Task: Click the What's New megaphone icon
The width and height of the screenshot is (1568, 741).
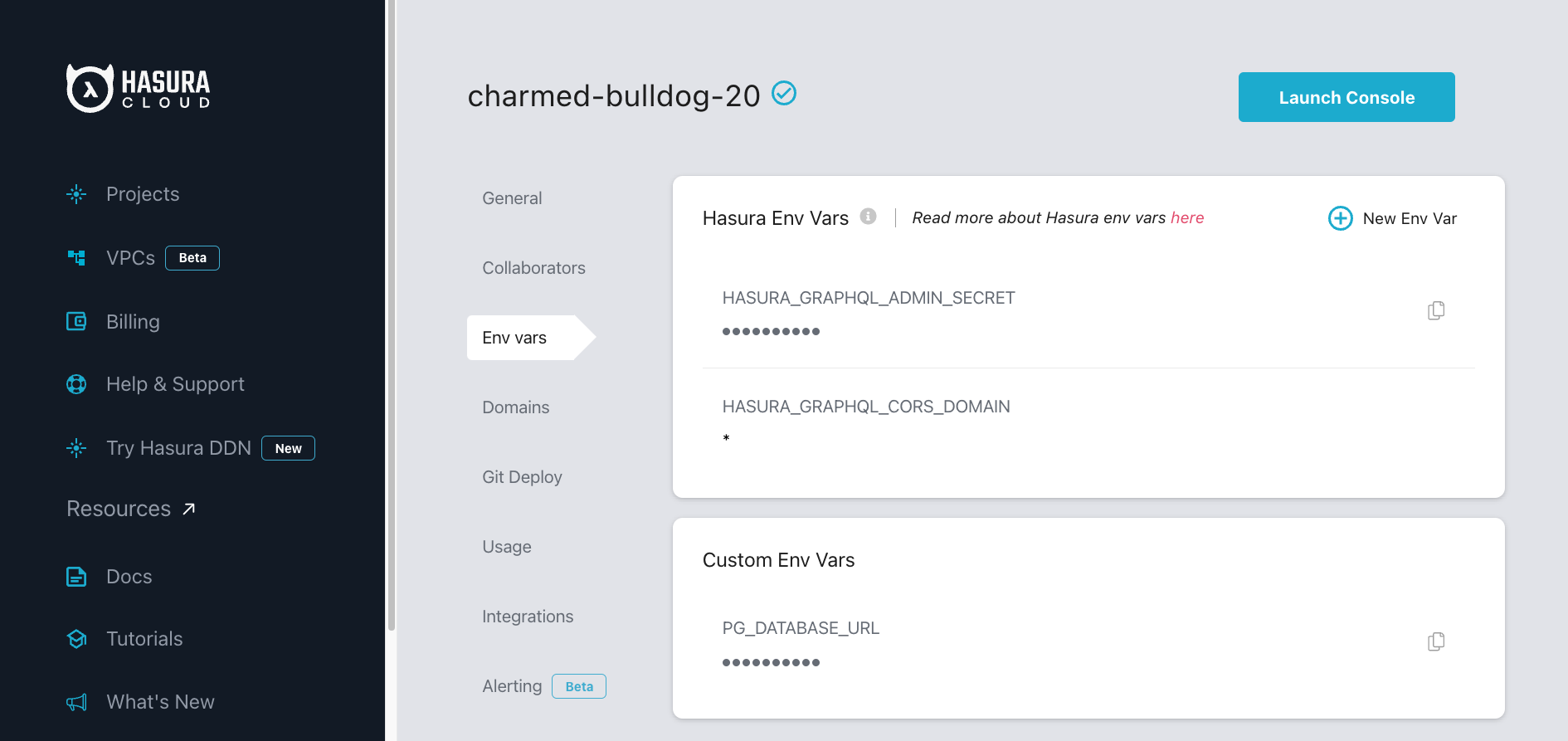Action: coord(76,703)
